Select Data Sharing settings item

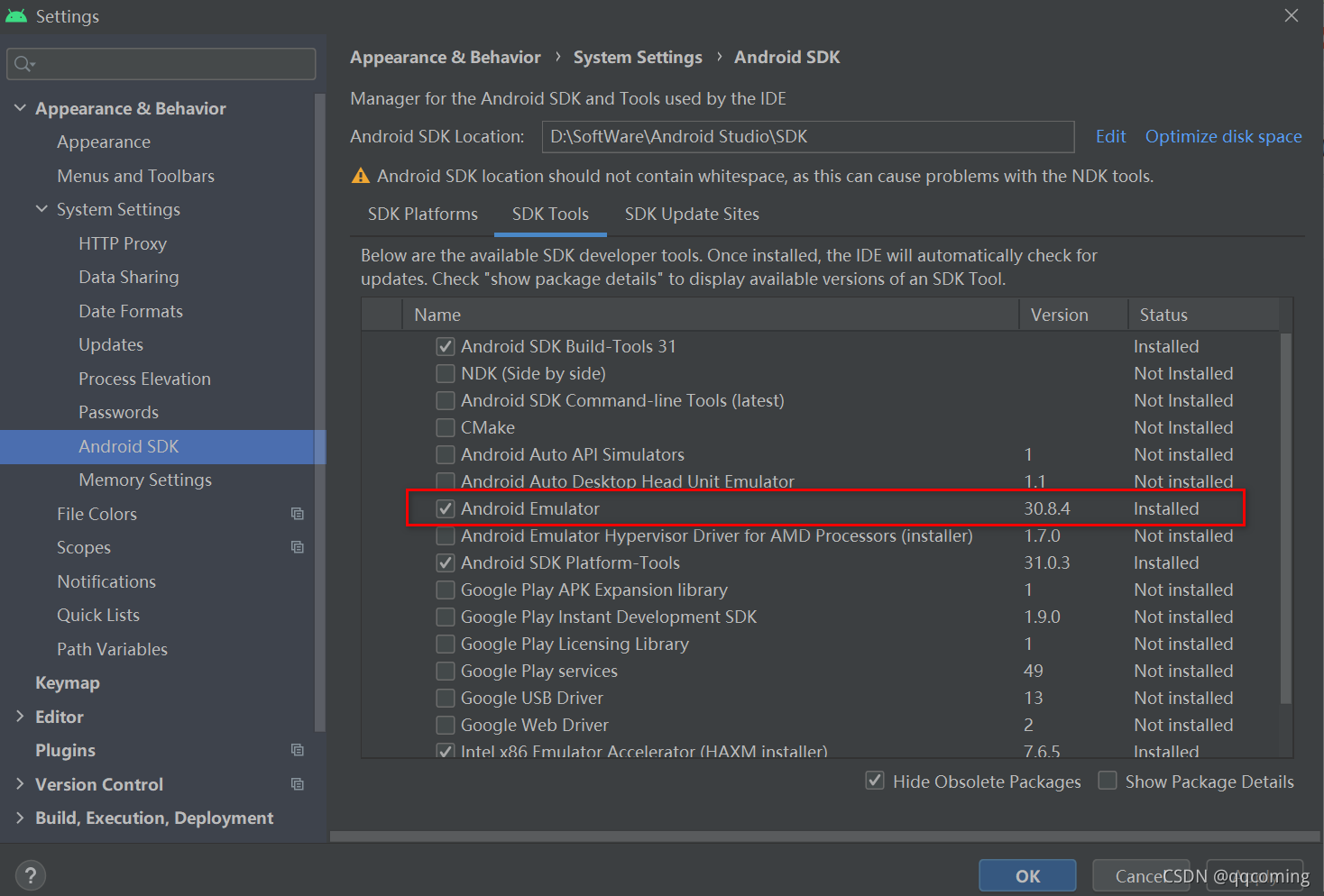pyautogui.click(x=129, y=277)
